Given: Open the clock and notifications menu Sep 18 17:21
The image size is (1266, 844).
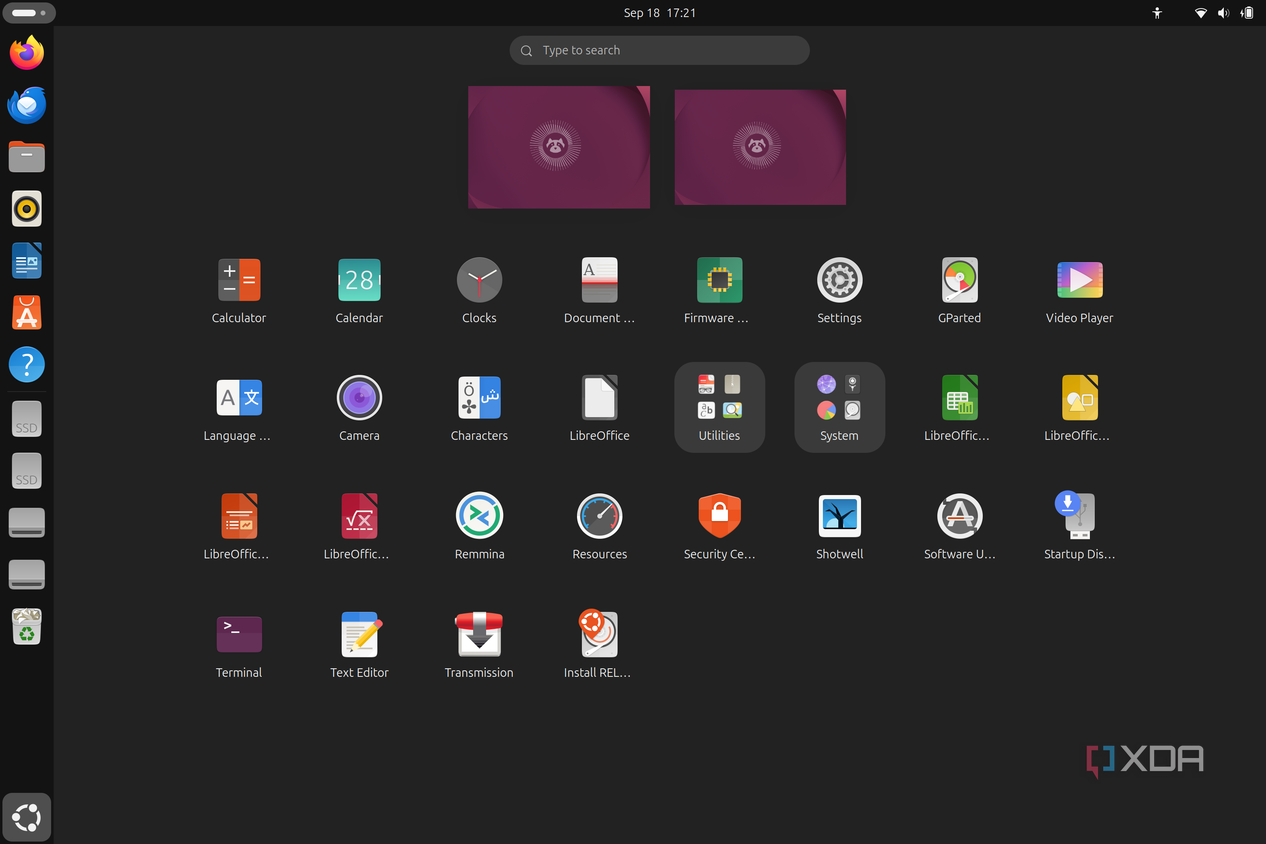Looking at the screenshot, I should point(660,13).
